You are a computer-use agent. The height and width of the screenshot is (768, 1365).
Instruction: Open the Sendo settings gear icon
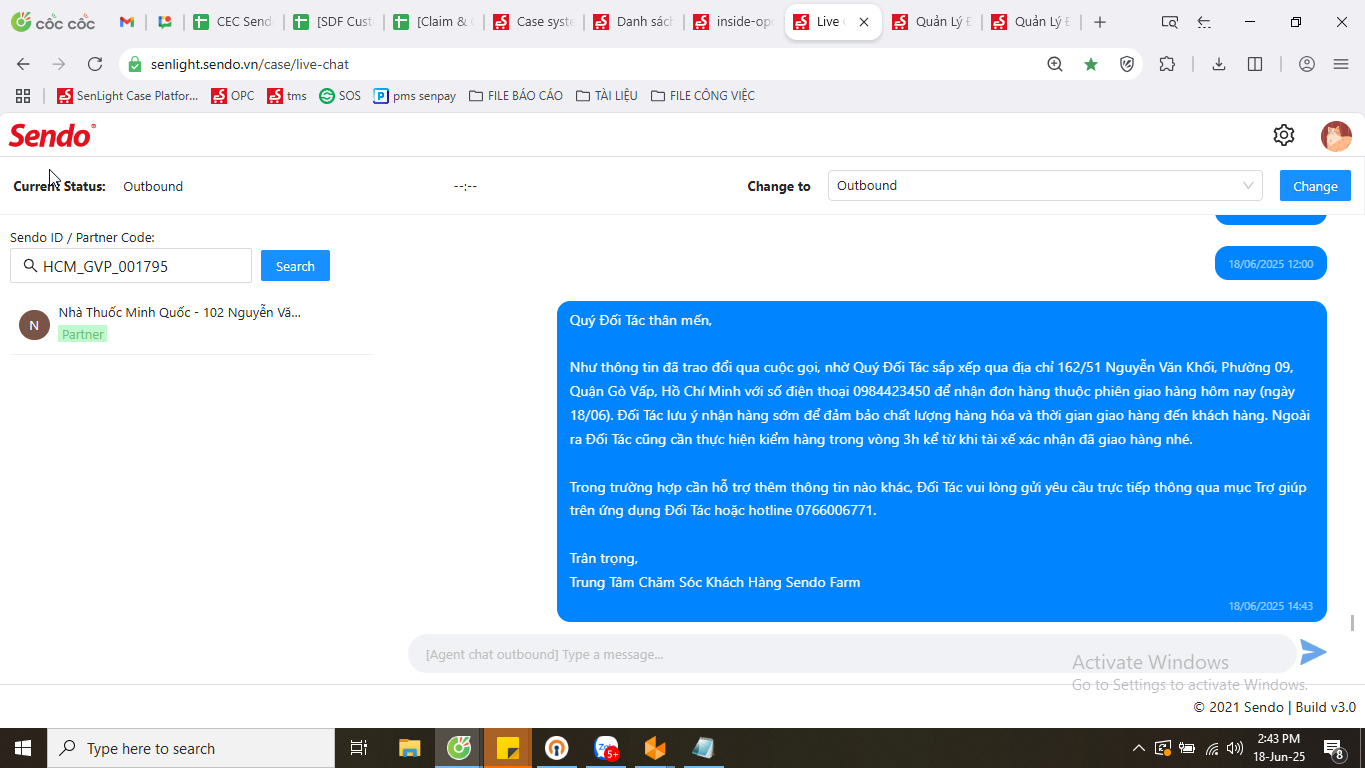tap(1284, 135)
